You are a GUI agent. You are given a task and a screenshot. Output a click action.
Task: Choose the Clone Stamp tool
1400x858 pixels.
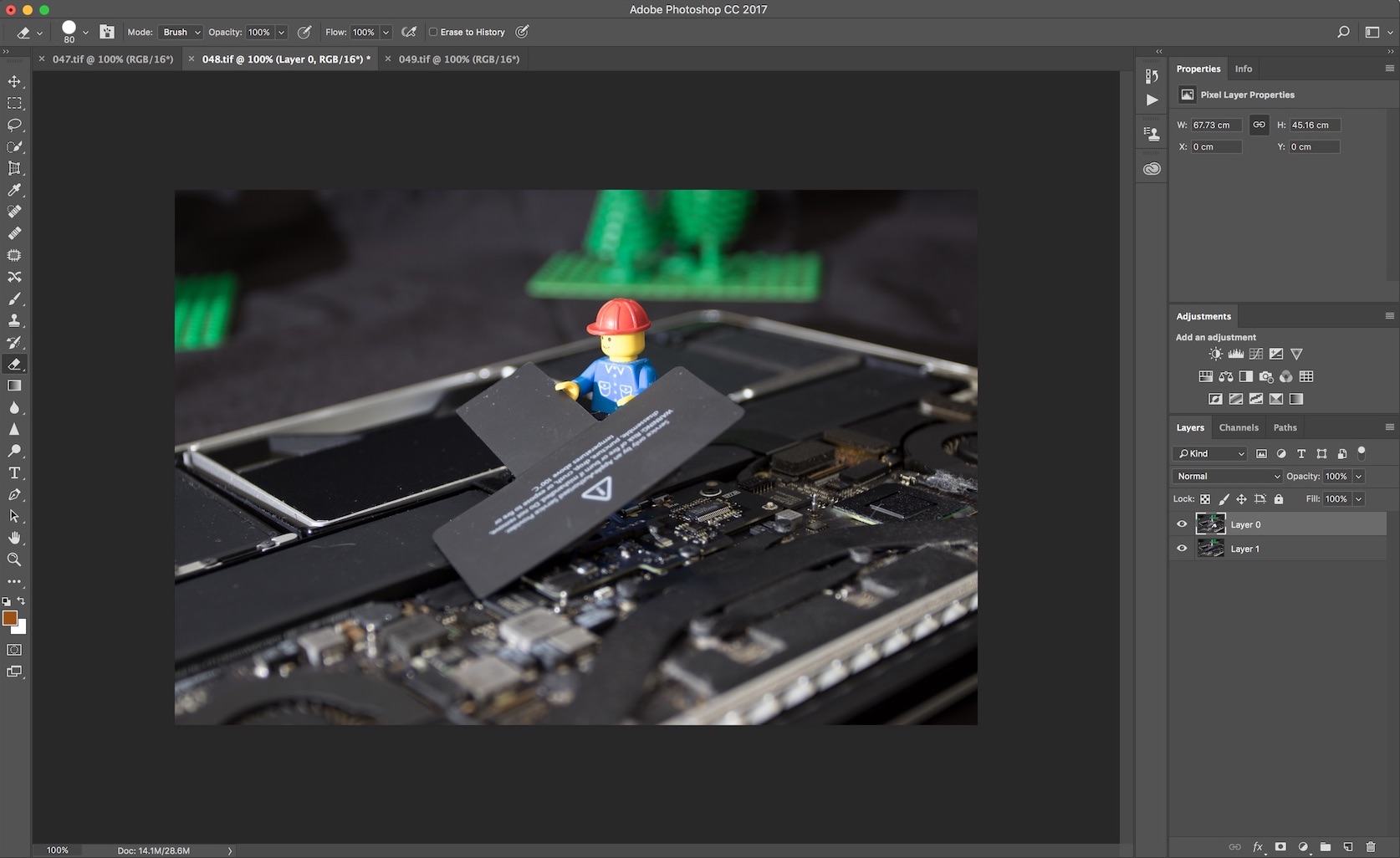tap(14, 320)
